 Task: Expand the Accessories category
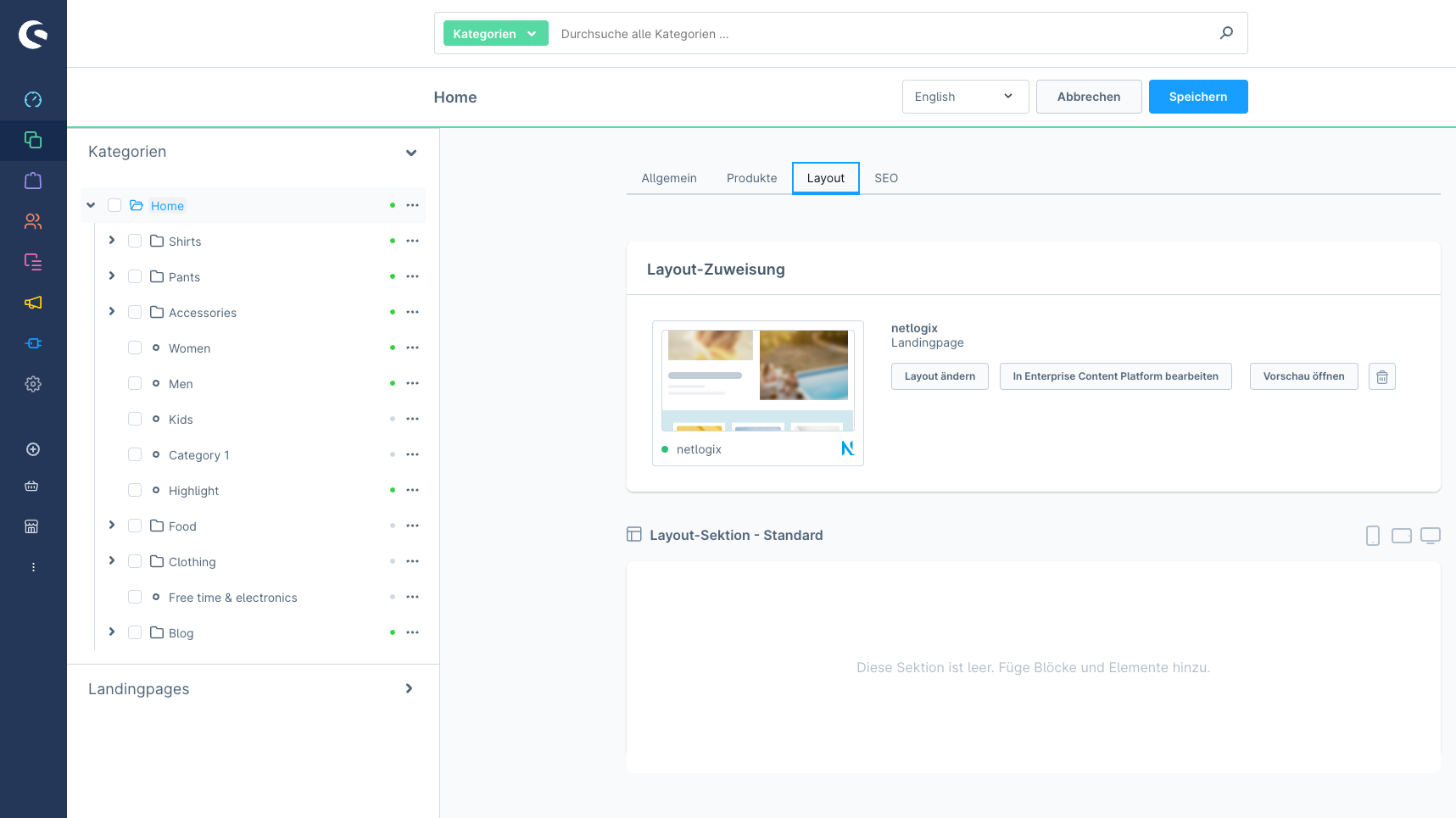(x=112, y=312)
